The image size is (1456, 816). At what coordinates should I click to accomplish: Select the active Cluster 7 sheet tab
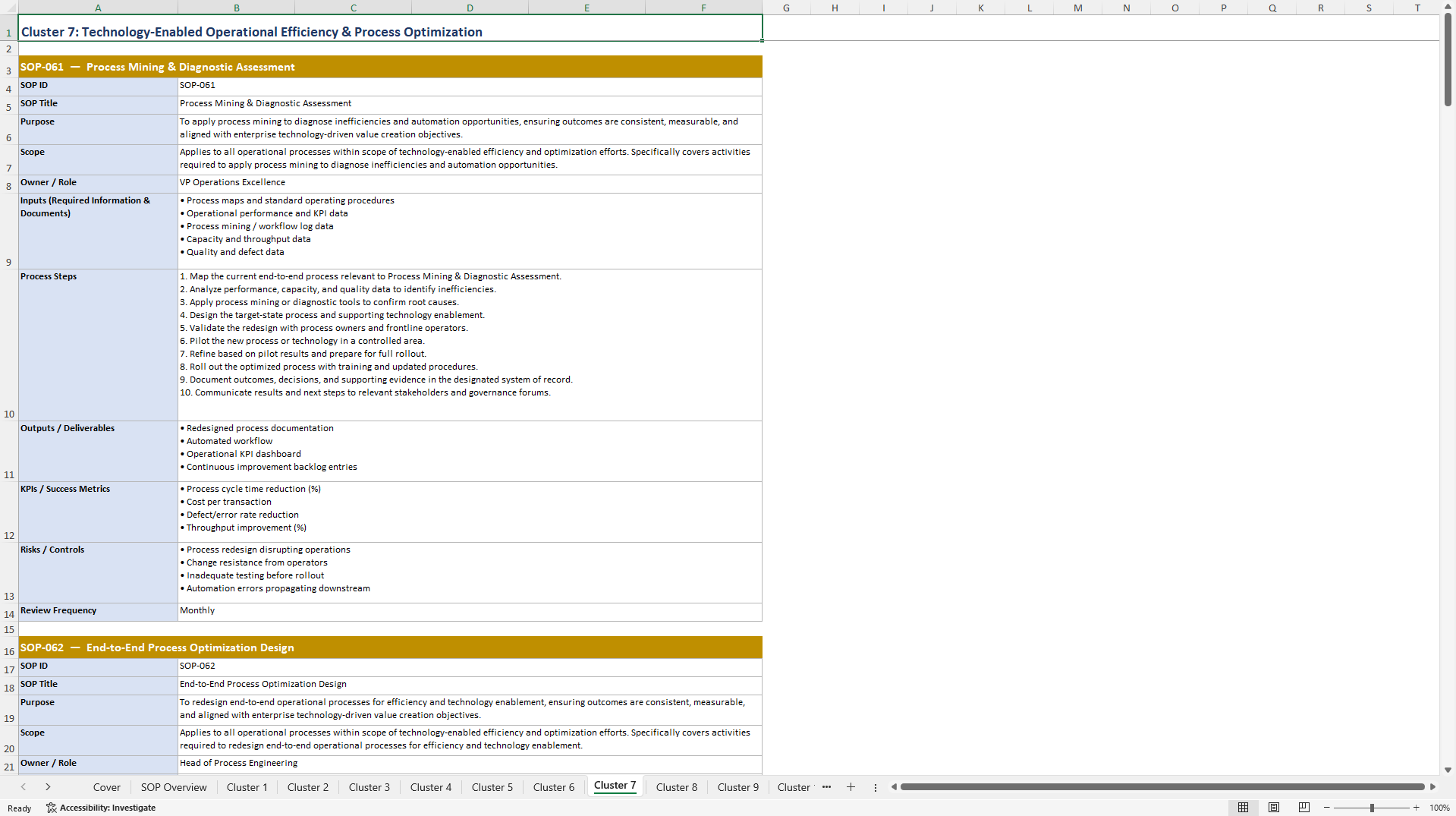(615, 786)
